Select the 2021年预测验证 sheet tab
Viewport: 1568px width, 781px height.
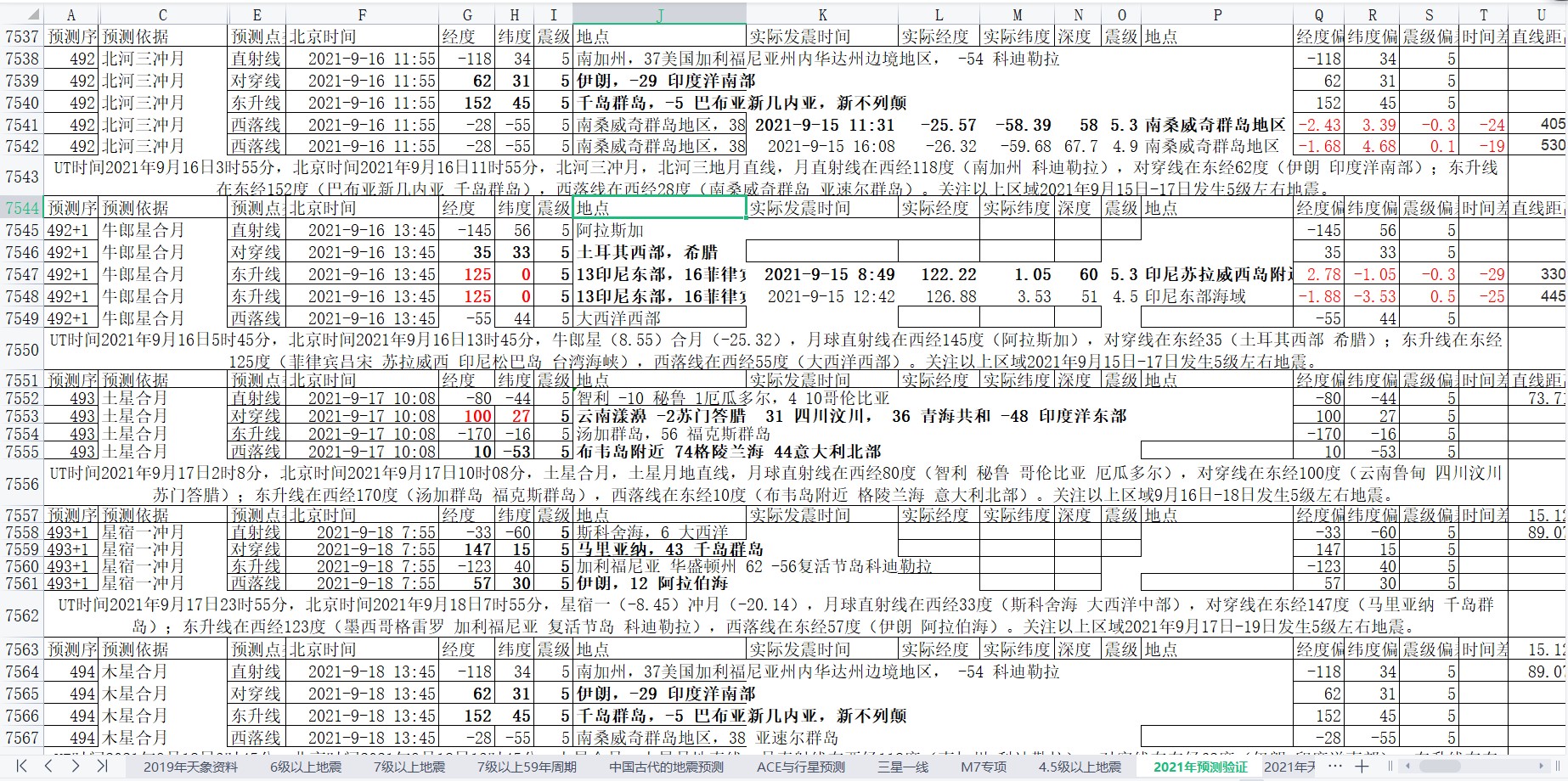(1200, 767)
